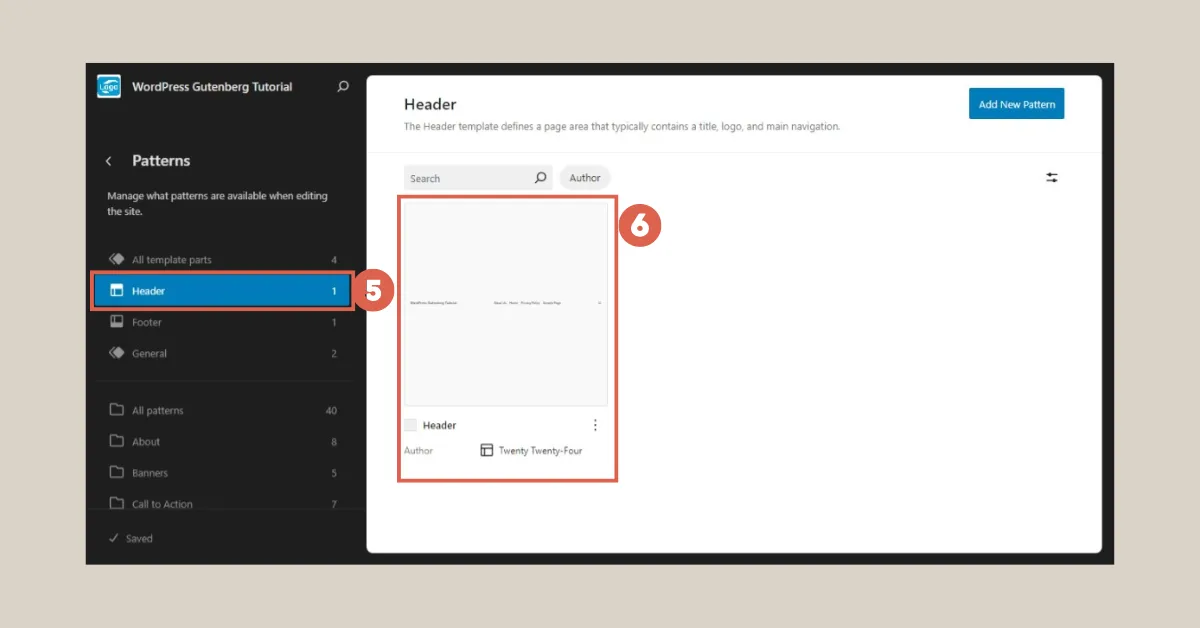Open the All patterns folder
This screenshot has height=628, width=1200.
click(158, 411)
